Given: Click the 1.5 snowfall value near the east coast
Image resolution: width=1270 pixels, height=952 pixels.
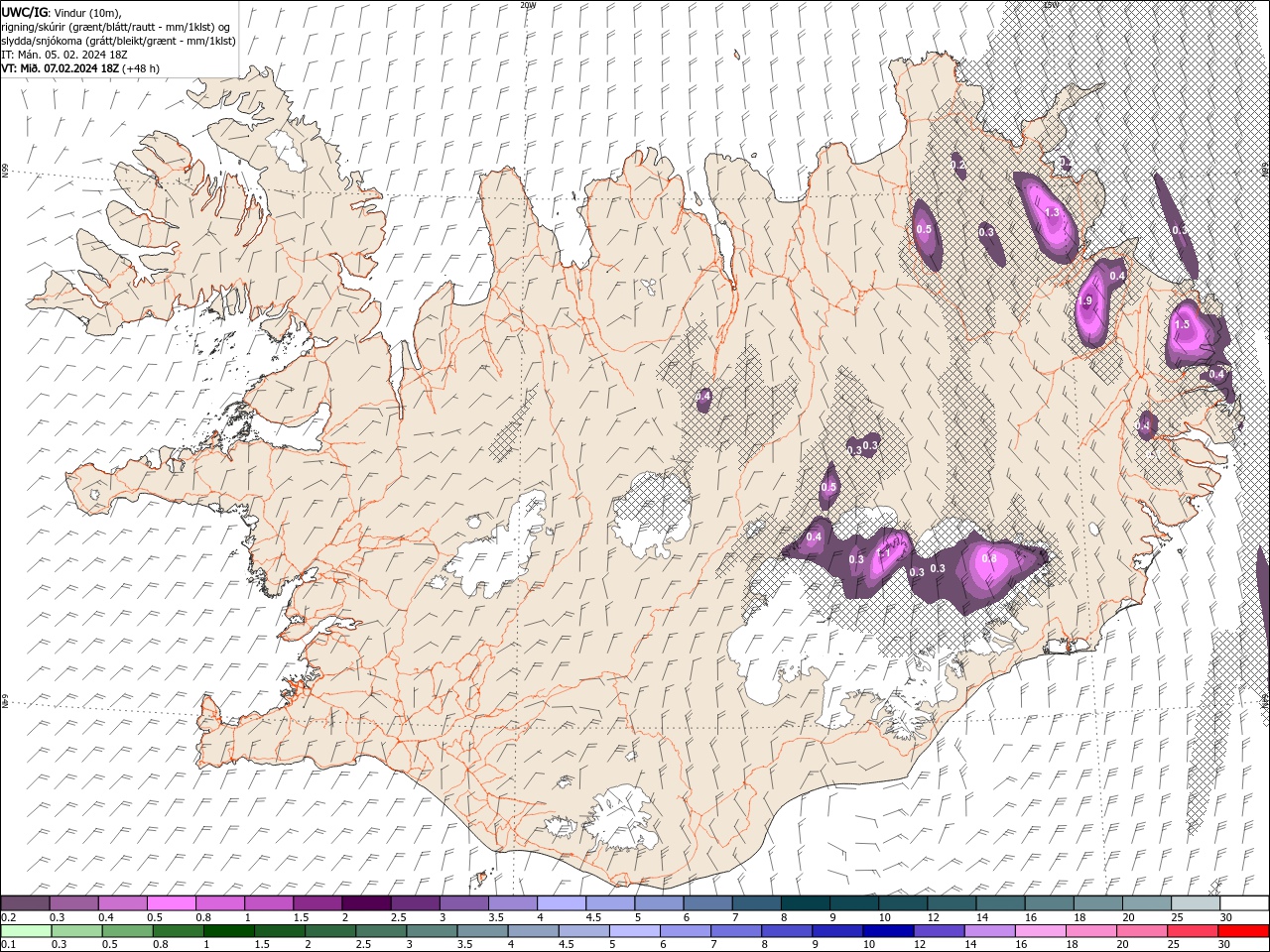Looking at the screenshot, I should [1182, 324].
